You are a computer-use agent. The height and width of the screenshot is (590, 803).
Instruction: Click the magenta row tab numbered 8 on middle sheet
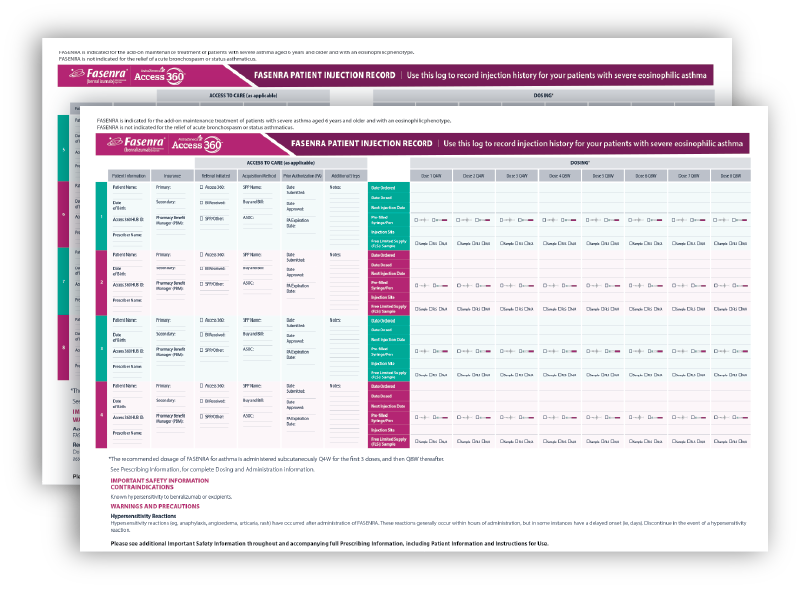coord(64,347)
